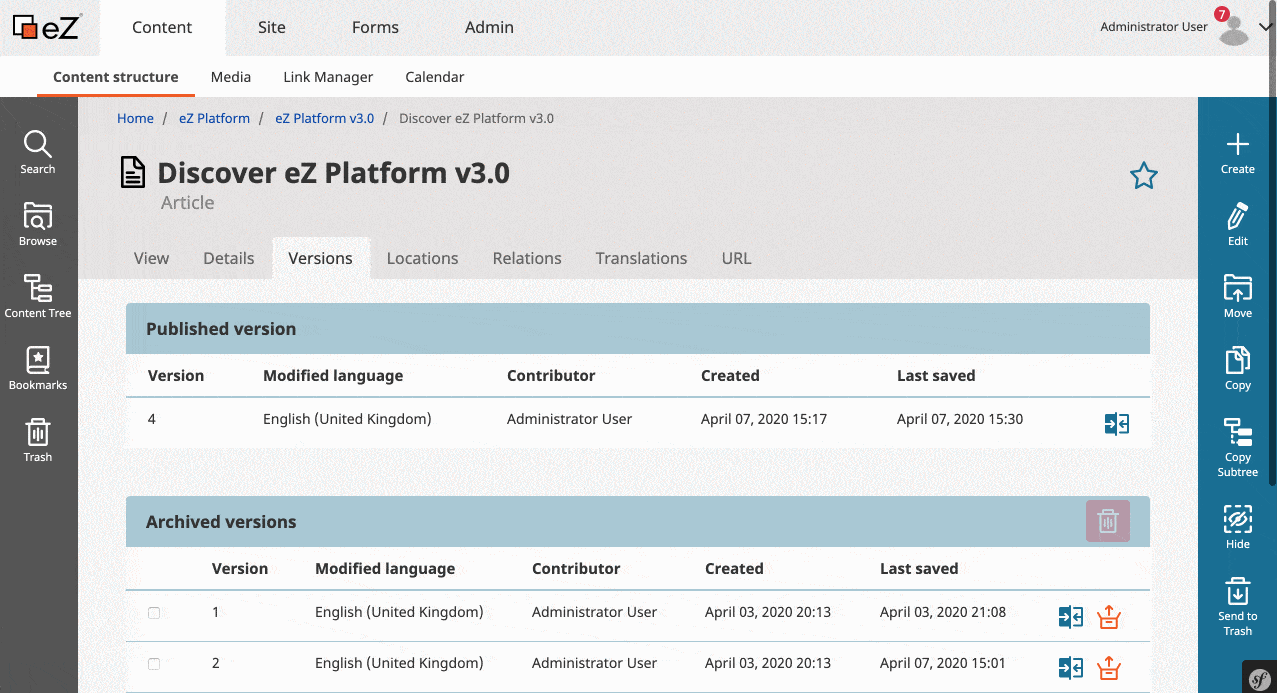Restore archived version 2

(x=1108, y=667)
